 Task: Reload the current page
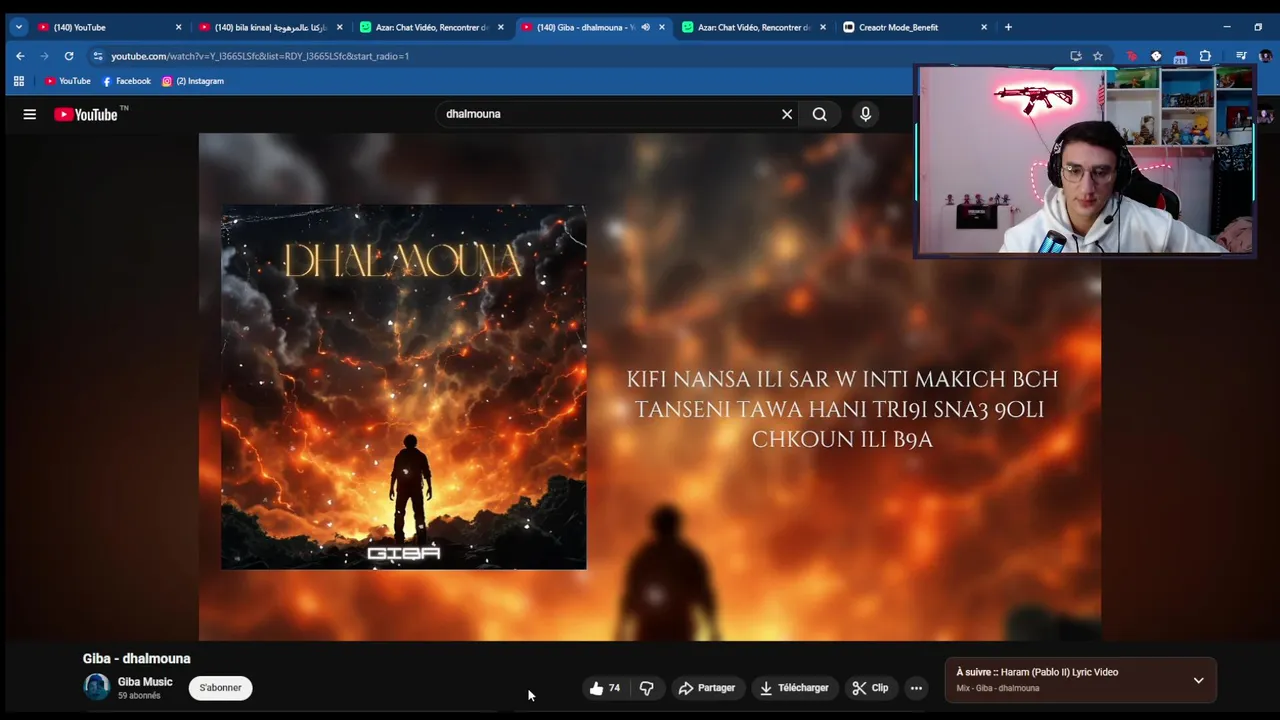click(x=69, y=56)
